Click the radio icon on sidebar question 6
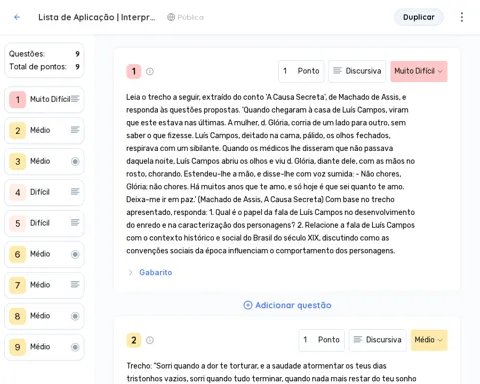The height and width of the screenshot is (384, 480). (75, 254)
